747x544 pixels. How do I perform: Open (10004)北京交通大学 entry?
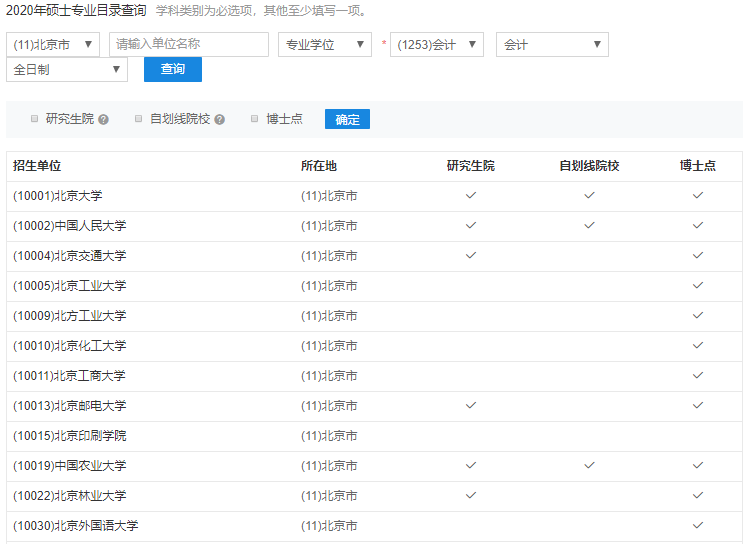point(70,256)
